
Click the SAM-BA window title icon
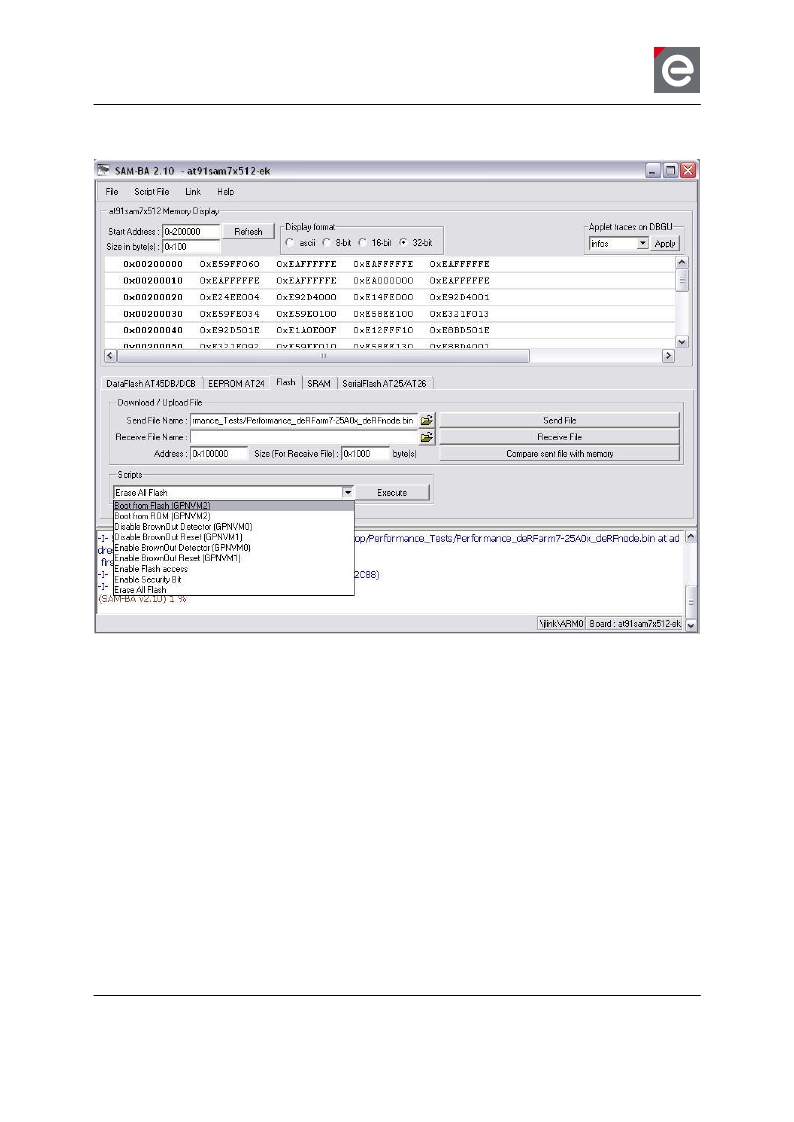pyautogui.click(x=104, y=170)
